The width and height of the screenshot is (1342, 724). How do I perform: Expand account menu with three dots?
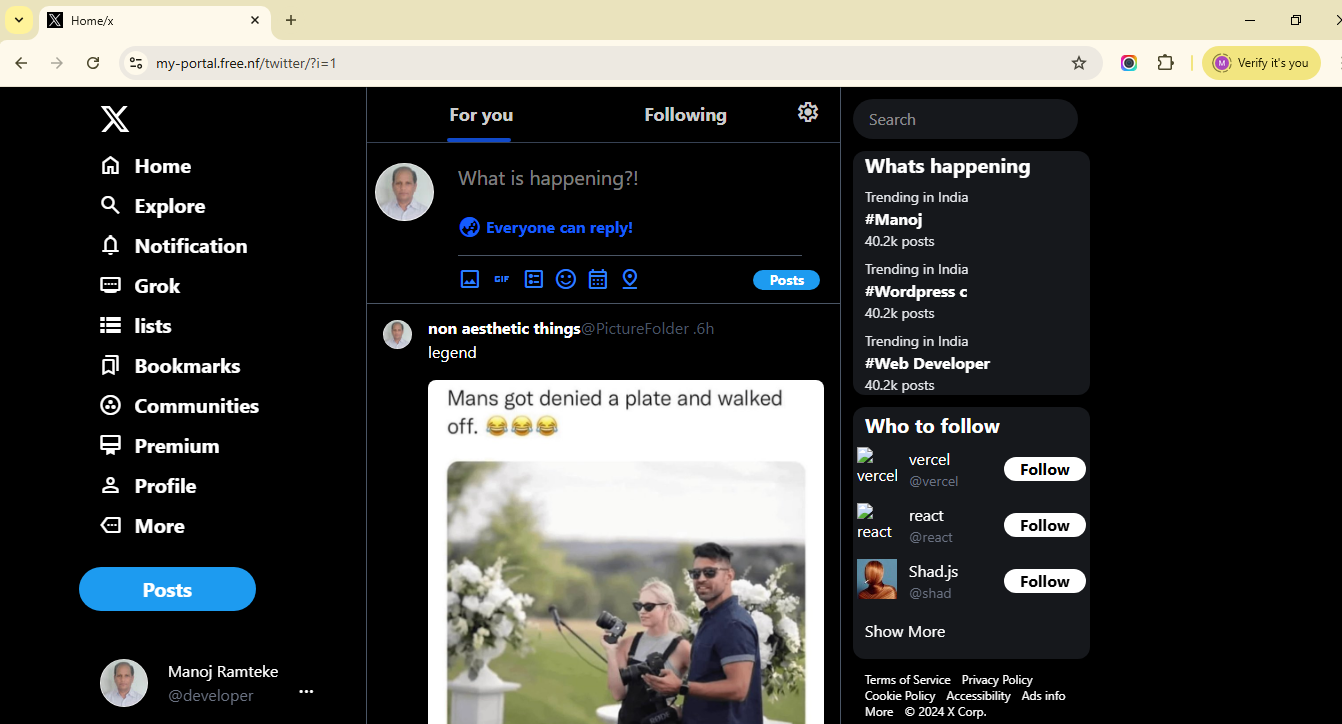[306, 691]
